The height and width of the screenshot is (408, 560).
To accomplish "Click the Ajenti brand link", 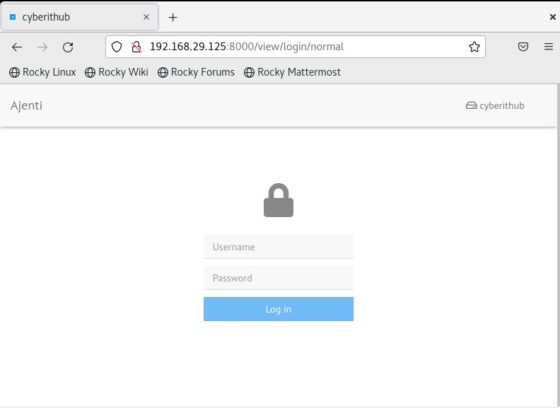I will click(26, 105).
